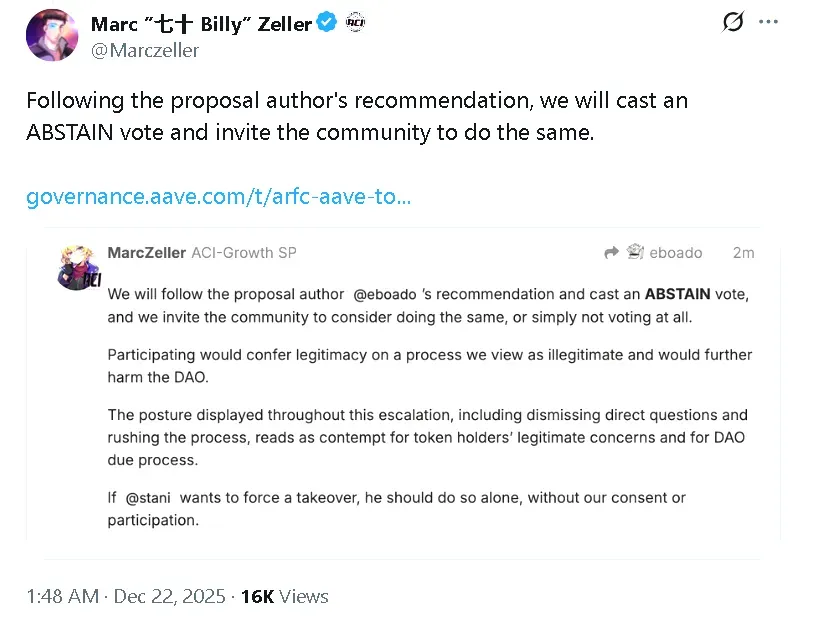The image size is (832, 635).
Task: Click the tweet text about ABSTAIN vote
Action: tap(356, 116)
